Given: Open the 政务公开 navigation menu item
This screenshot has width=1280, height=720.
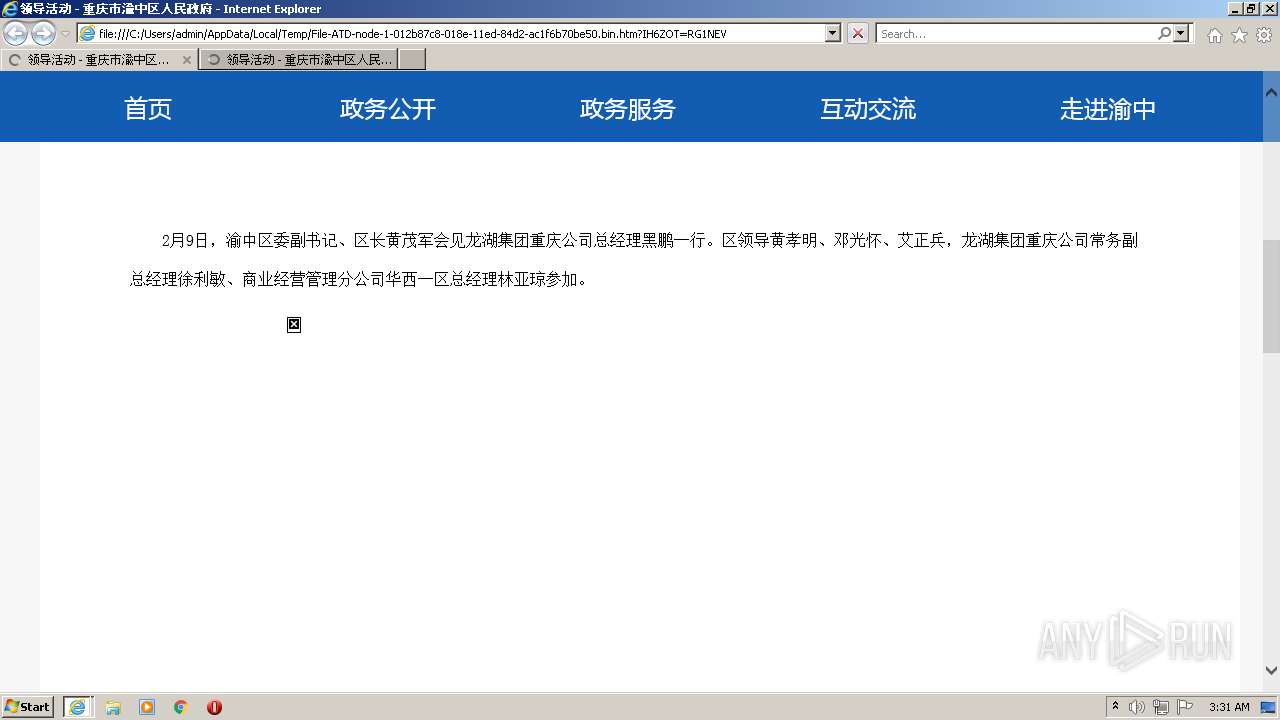Looking at the screenshot, I should point(388,108).
